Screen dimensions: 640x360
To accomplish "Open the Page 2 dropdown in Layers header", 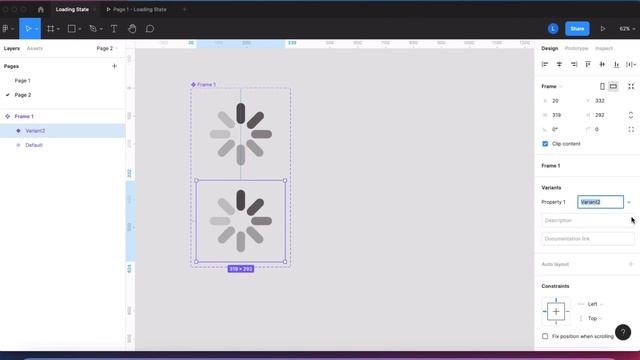I will tap(107, 48).
